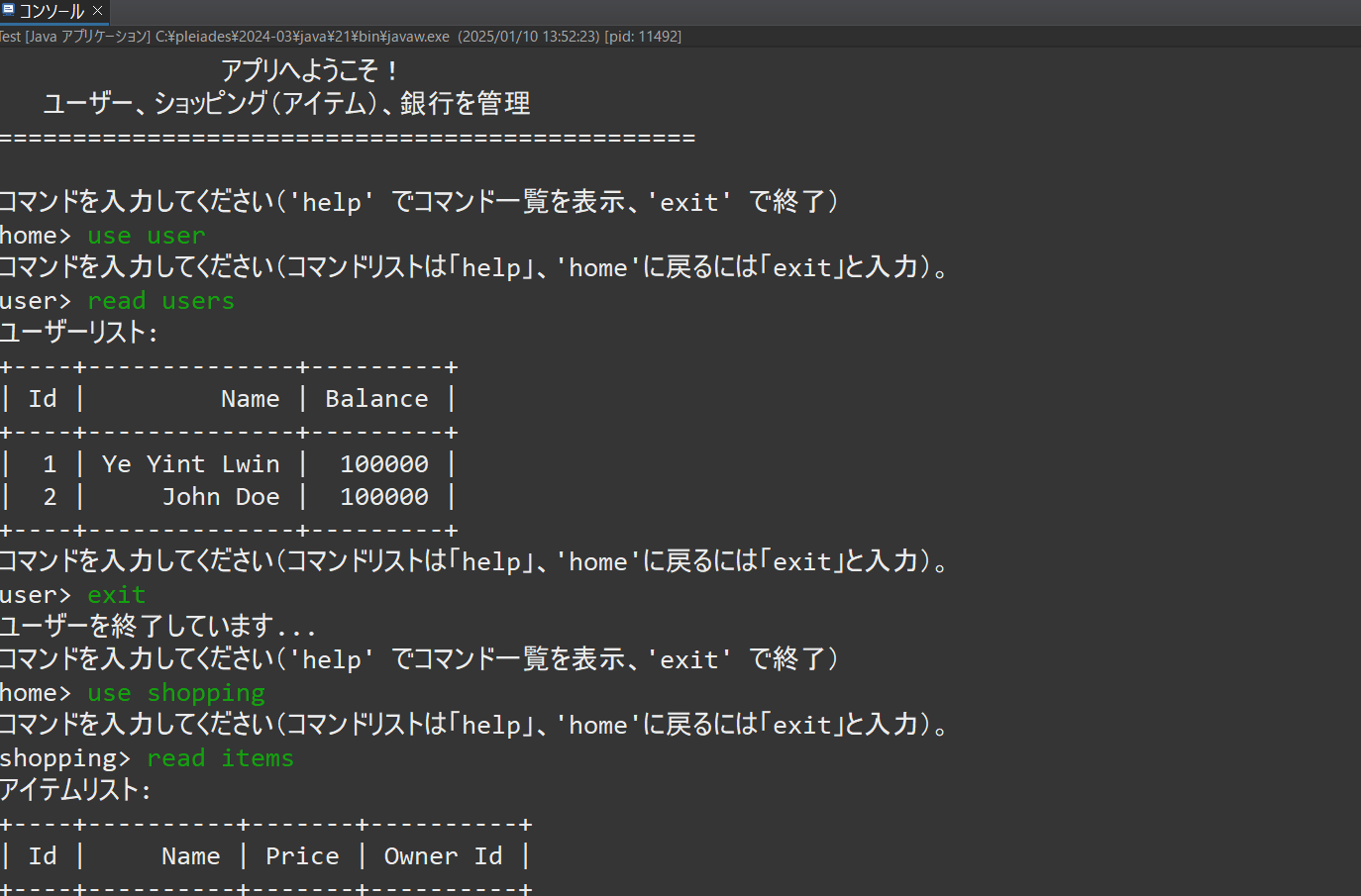1361x896 pixels.
Task: Click the 'アイテムリスト:' heading line
Action: point(75,790)
